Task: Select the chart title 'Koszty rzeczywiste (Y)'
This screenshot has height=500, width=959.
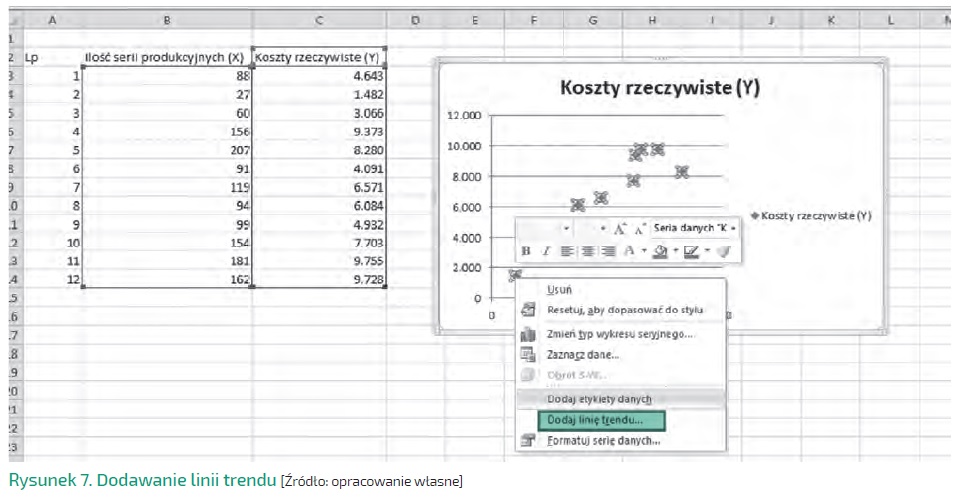Action: (x=660, y=87)
